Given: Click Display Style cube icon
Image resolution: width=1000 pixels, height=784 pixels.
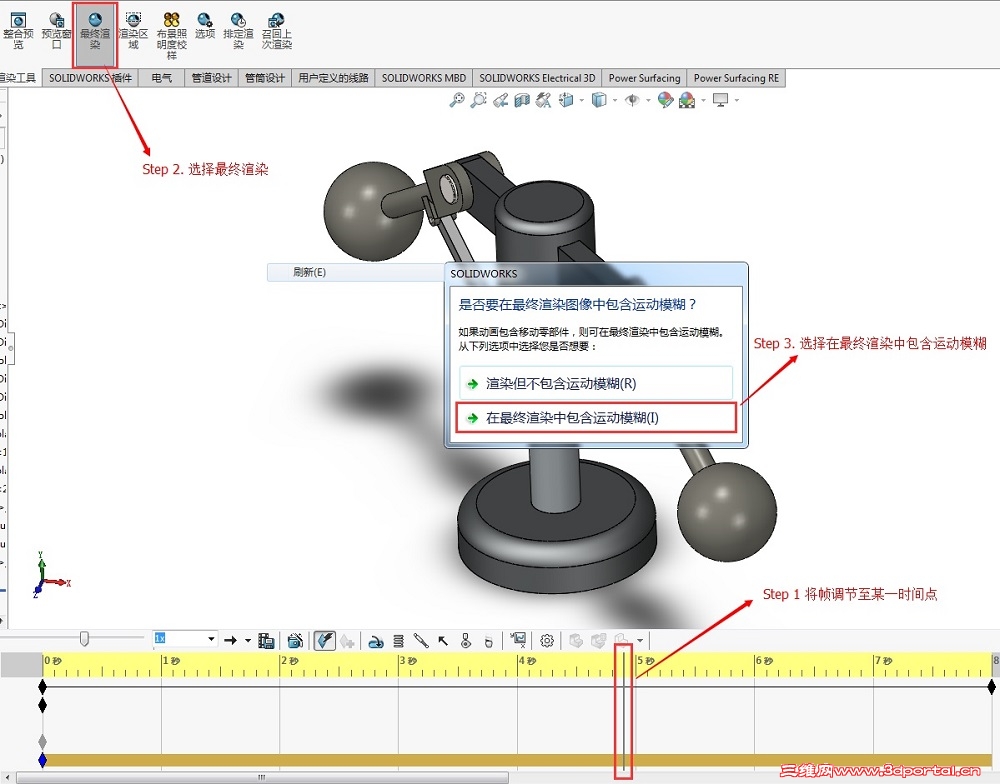Looking at the screenshot, I should [x=598, y=100].
